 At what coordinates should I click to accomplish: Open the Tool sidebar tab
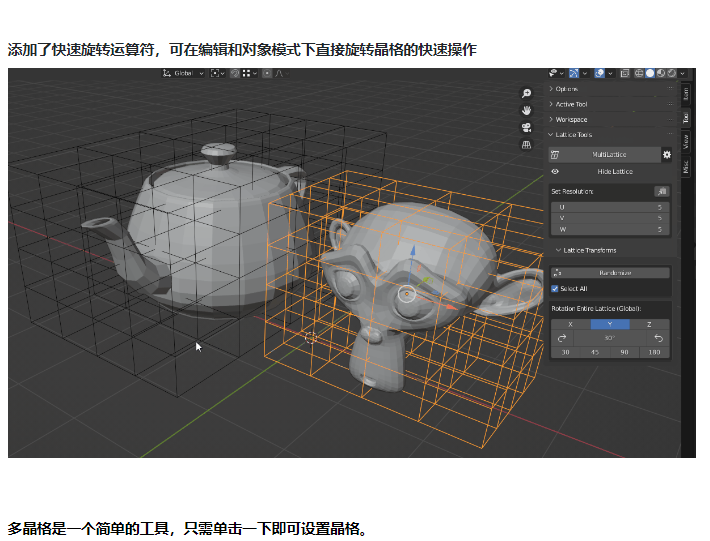(686, 118)
